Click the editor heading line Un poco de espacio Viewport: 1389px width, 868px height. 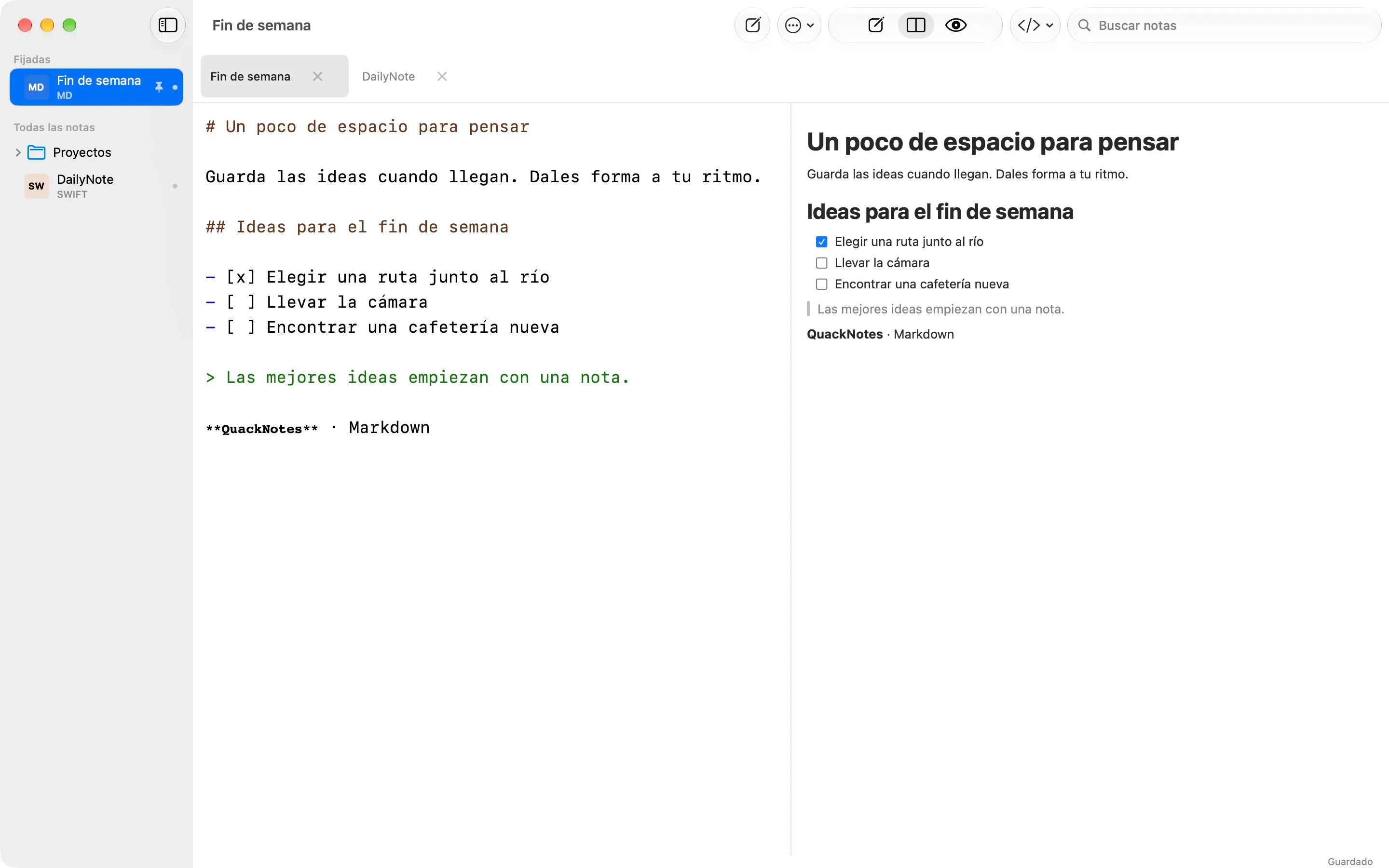click(x=368, y=126)
